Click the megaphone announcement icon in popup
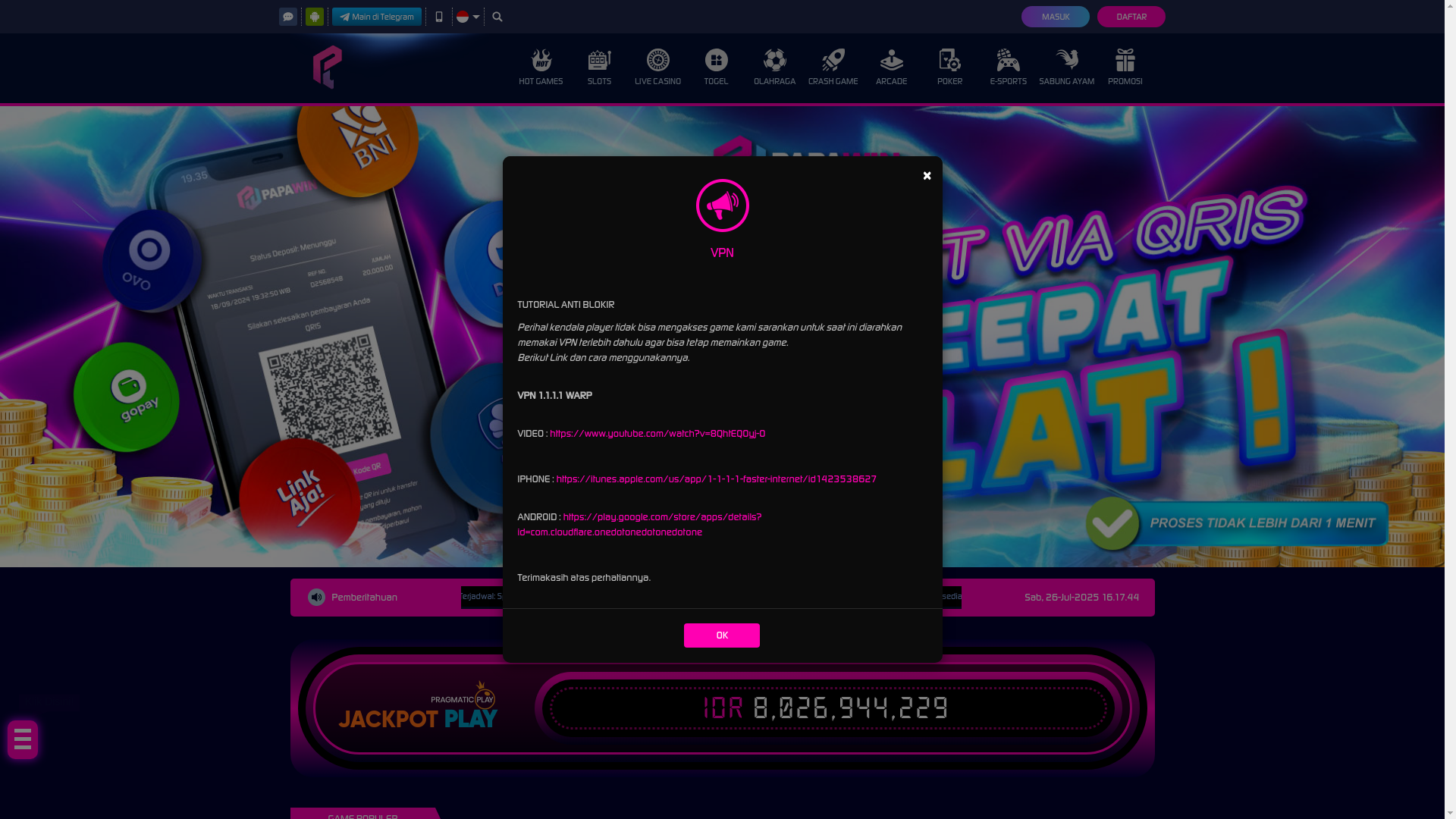Viewport: 1456px width, 819px height. coord(722,206)
